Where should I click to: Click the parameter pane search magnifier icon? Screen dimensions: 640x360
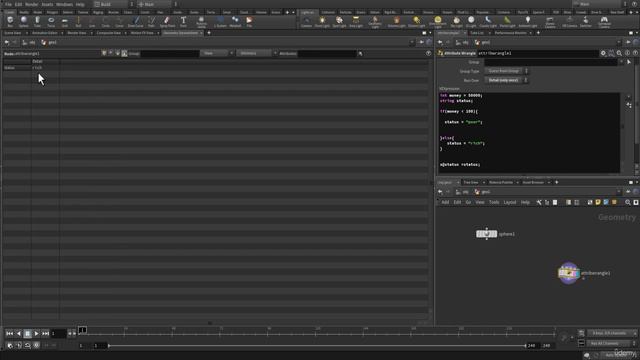point(619,53)
